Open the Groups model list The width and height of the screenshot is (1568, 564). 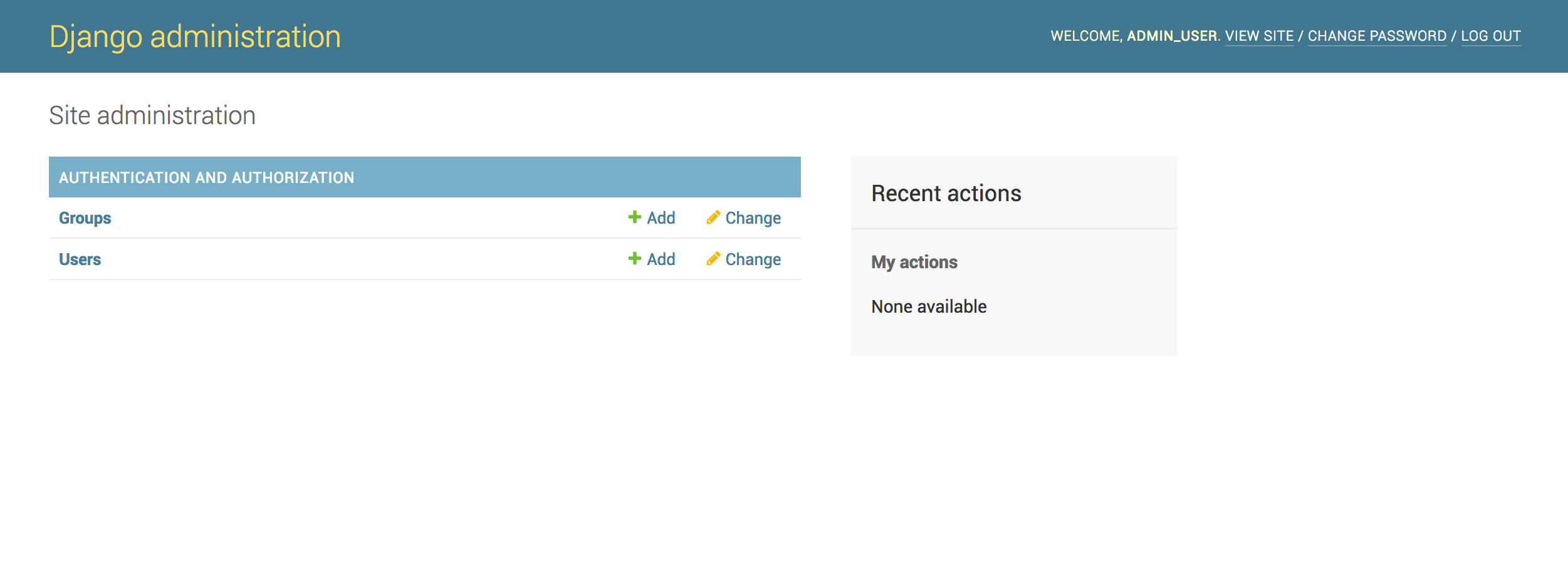point(85,218)
